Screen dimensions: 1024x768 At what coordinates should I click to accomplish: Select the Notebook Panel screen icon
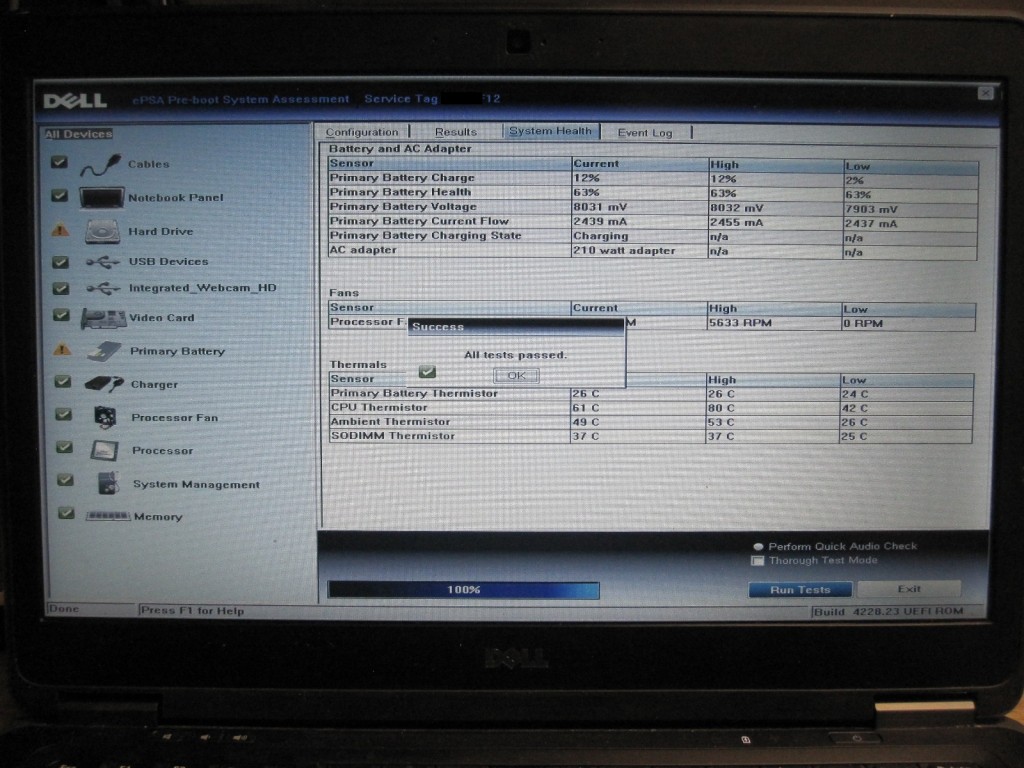pos(101,197)
